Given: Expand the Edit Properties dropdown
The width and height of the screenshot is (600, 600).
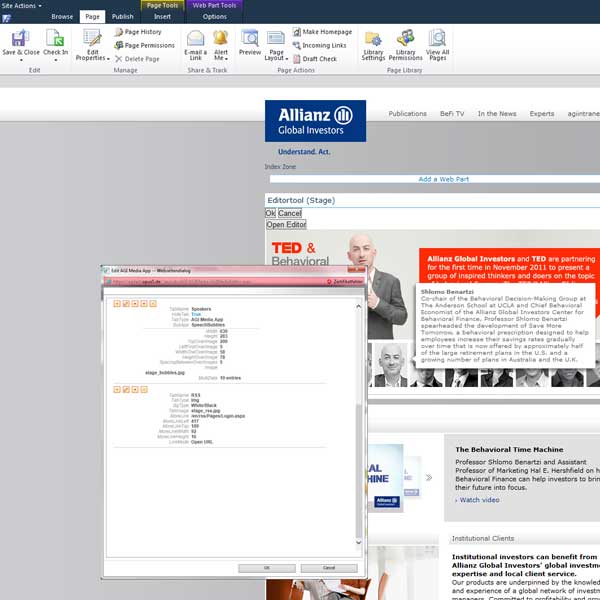Looking at the screenshot, I should [93, 54].
